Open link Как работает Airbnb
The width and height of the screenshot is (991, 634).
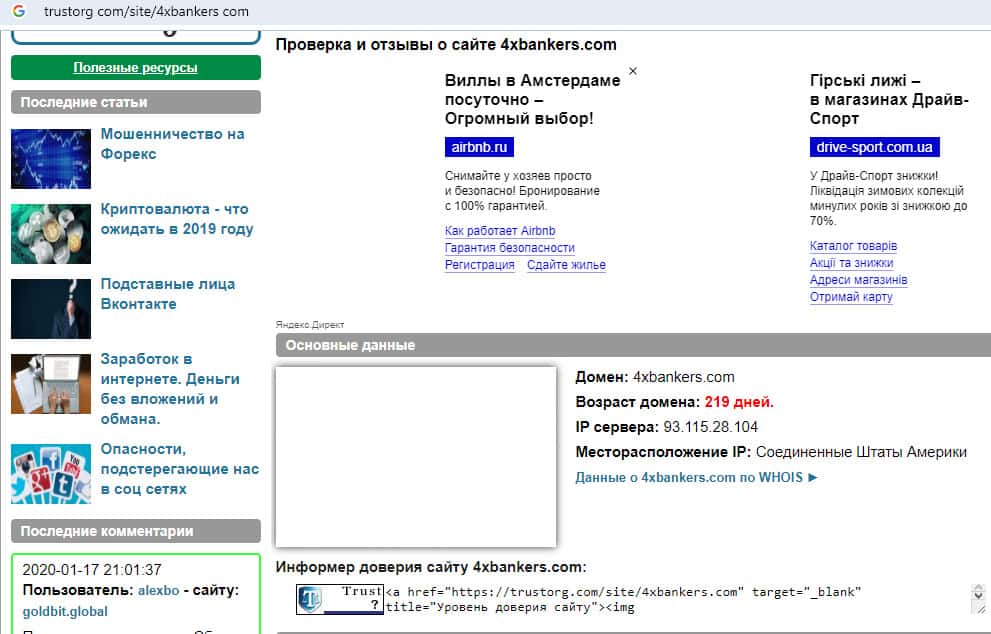500,231
